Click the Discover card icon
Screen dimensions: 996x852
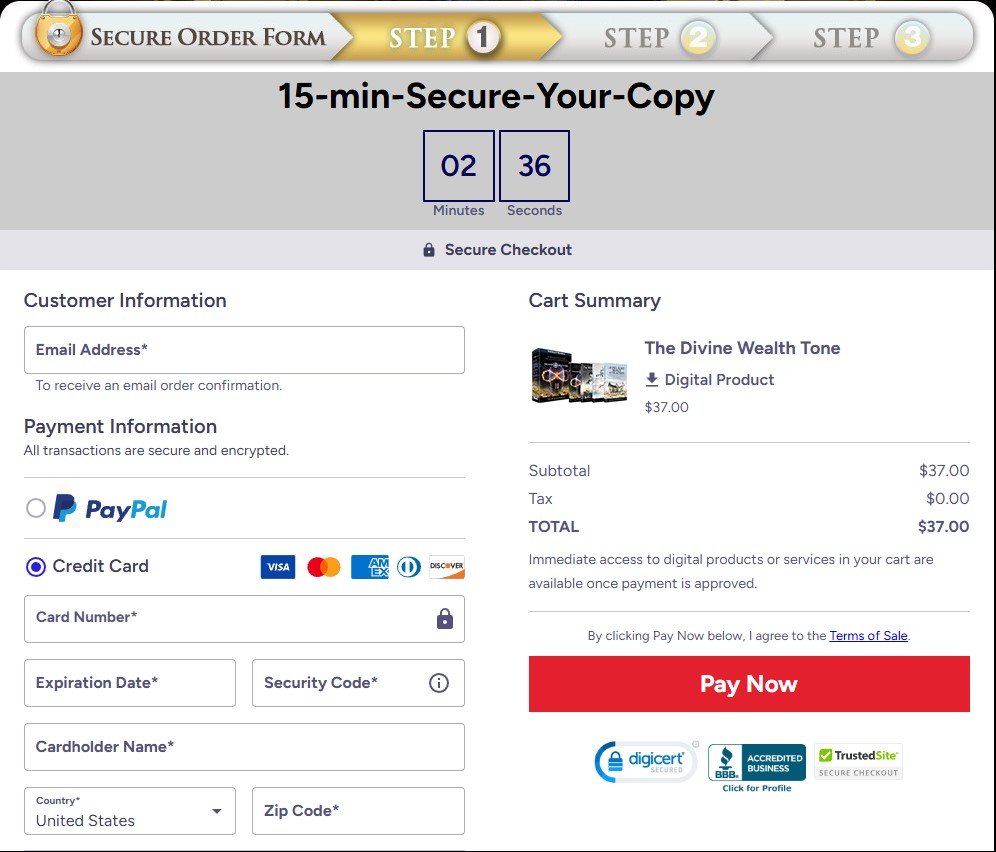446,567
